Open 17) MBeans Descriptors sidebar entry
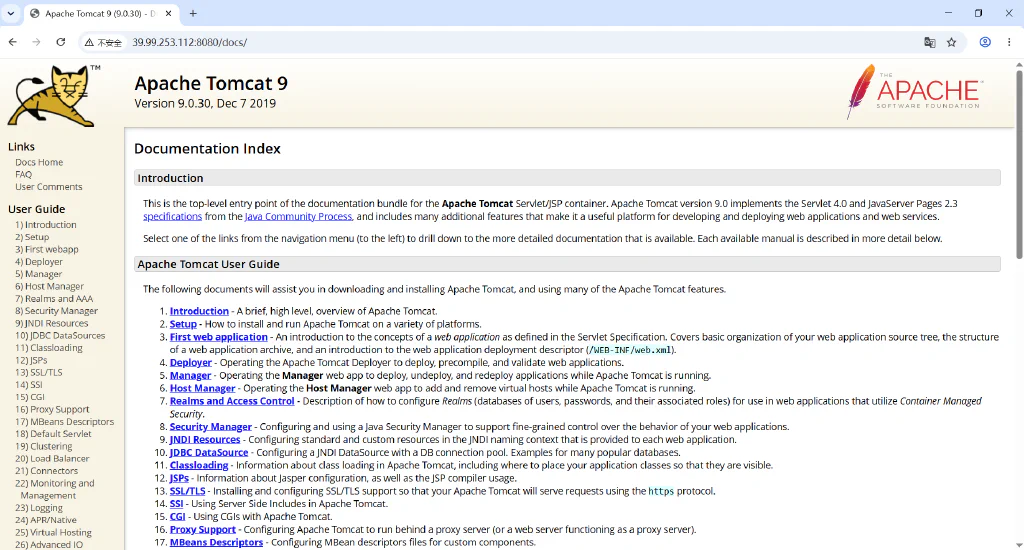Image resolution: width=1024 pixels, height=550 pixels. click(x=65, y=422)
